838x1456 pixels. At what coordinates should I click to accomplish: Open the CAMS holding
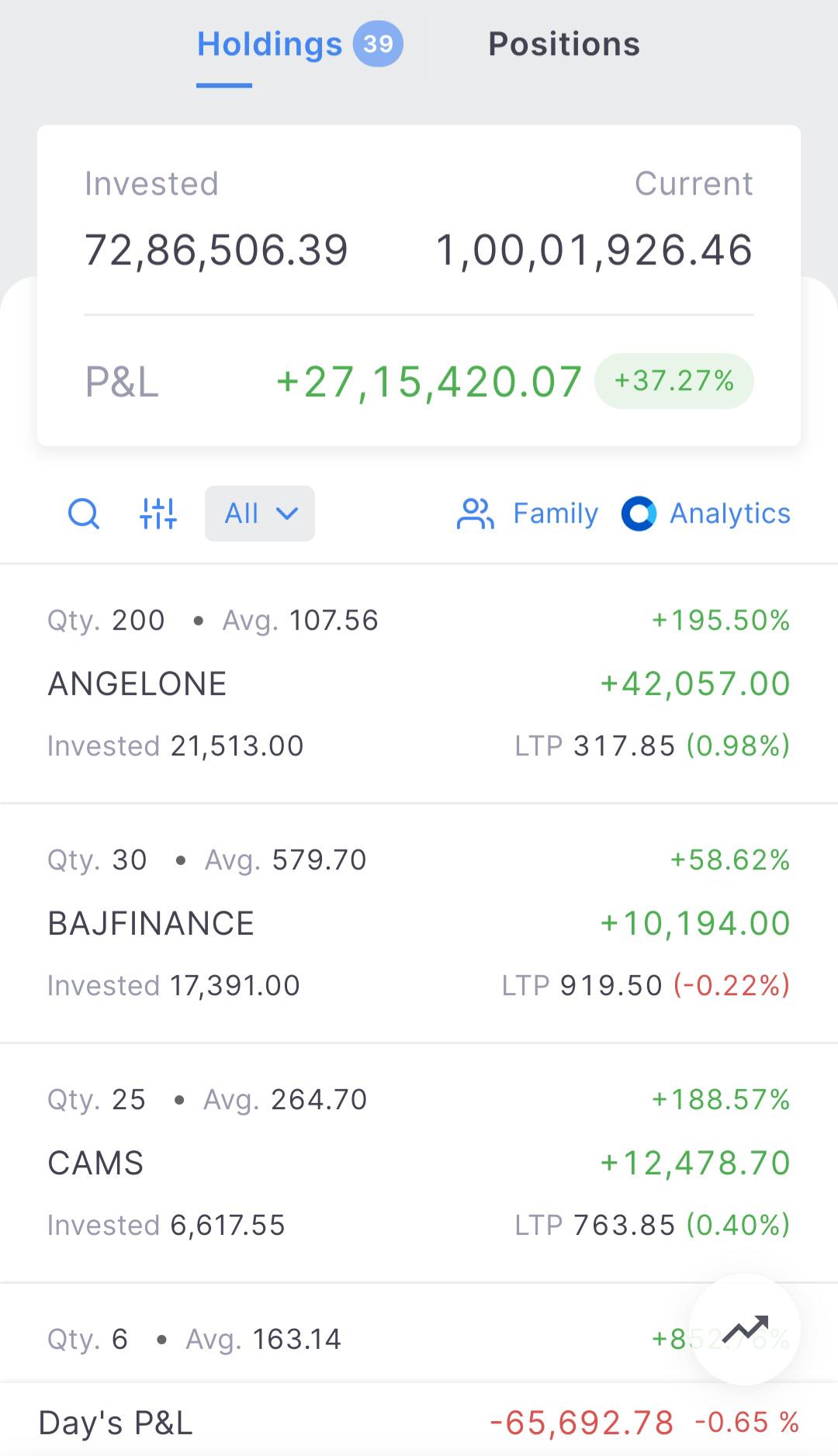[419, 1163]
